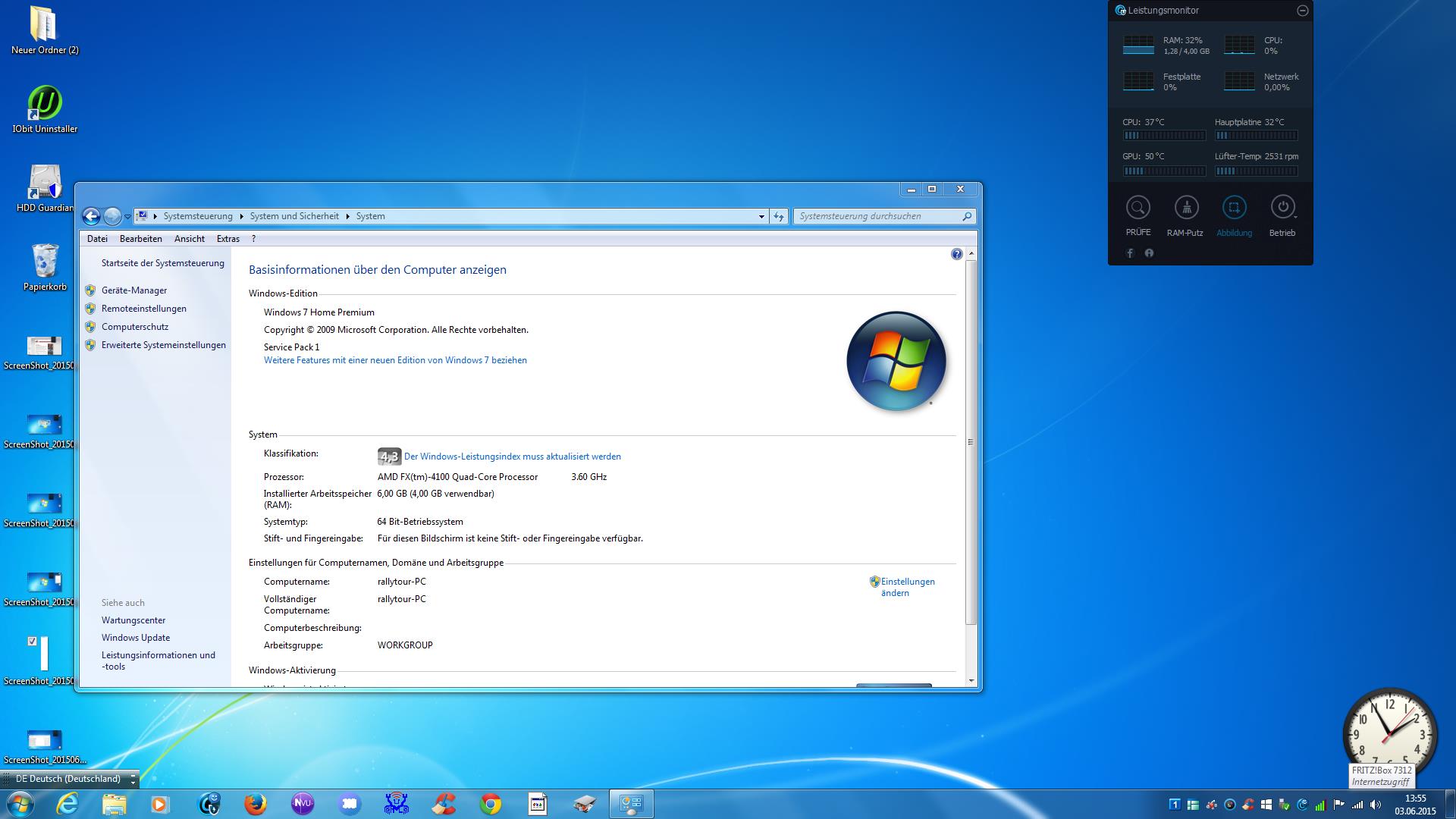Launch Firefox from the taskbar
This screenshot has width=1456, height=819.
point(255,803)
